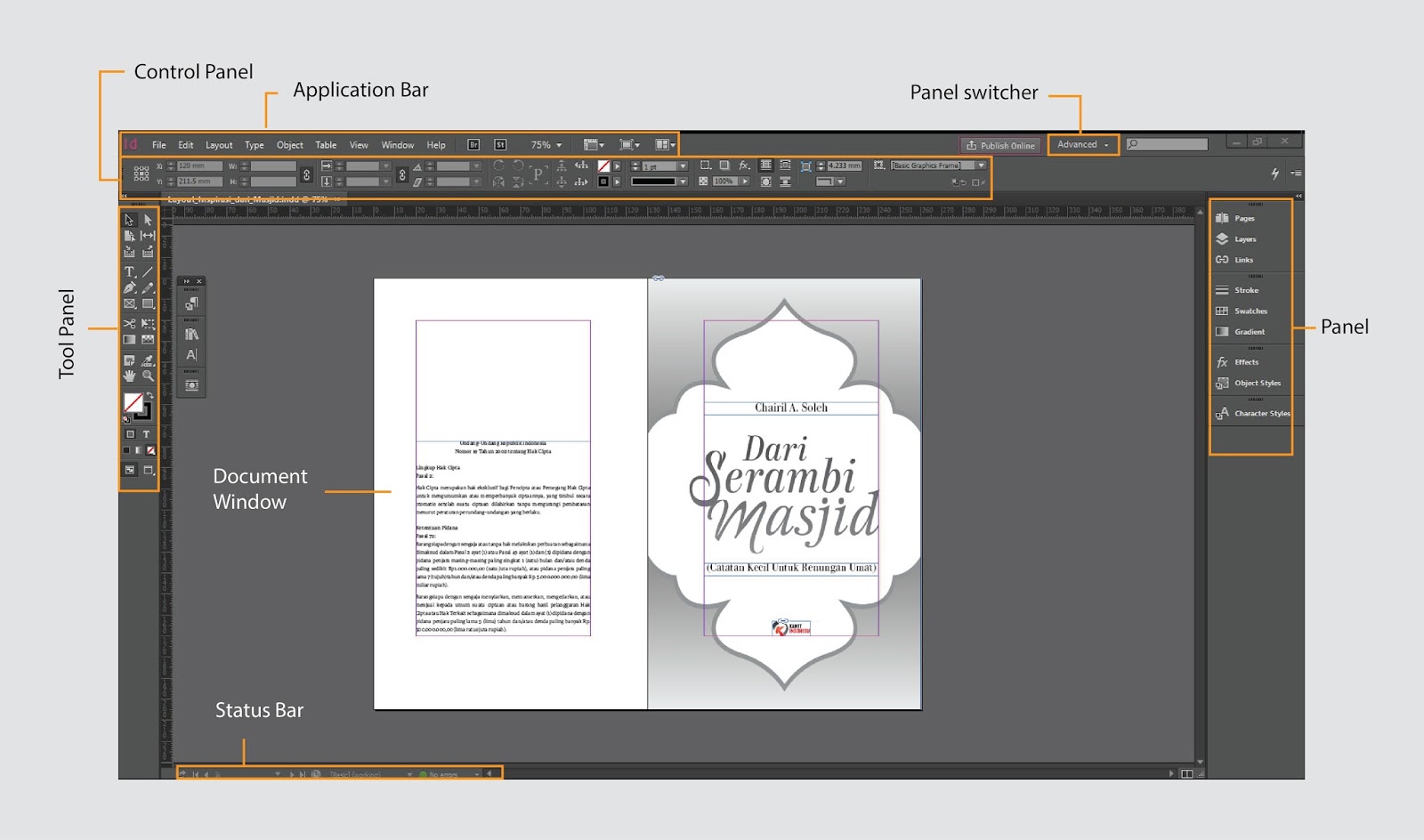Open the Edit menu
The image size is (1424, 840).
185,145
